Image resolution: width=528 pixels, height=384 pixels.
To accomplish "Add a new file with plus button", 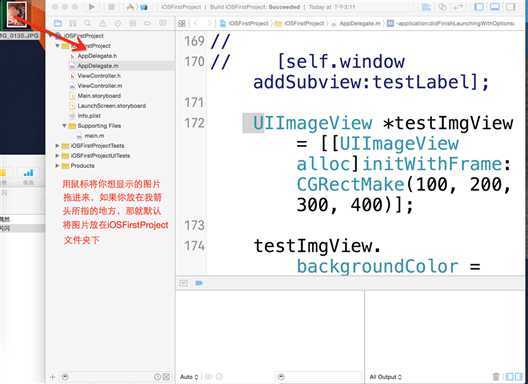I will point(52,377).
